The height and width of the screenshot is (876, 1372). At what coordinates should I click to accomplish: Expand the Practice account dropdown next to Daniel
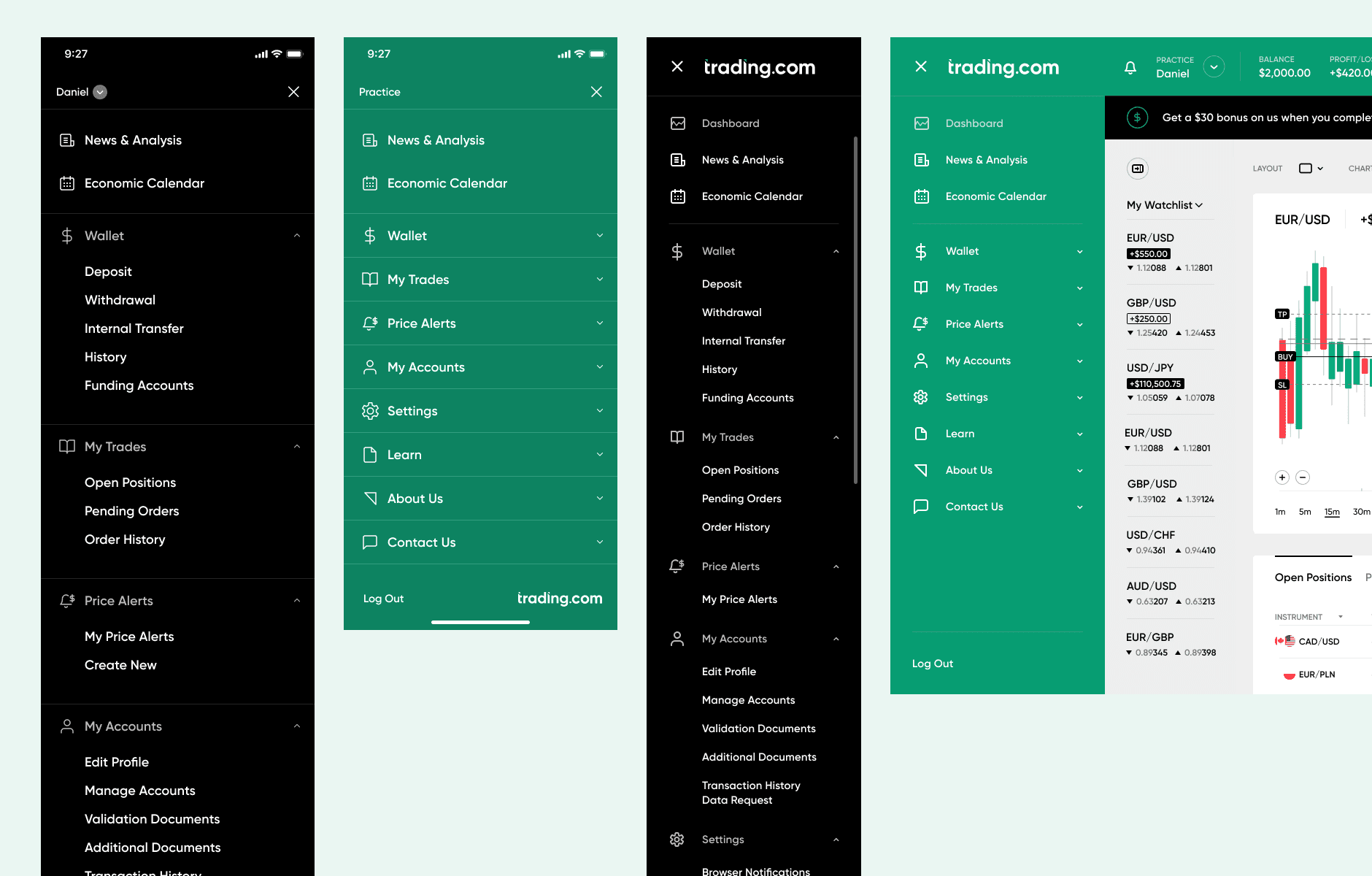[x=1214, y=66]
